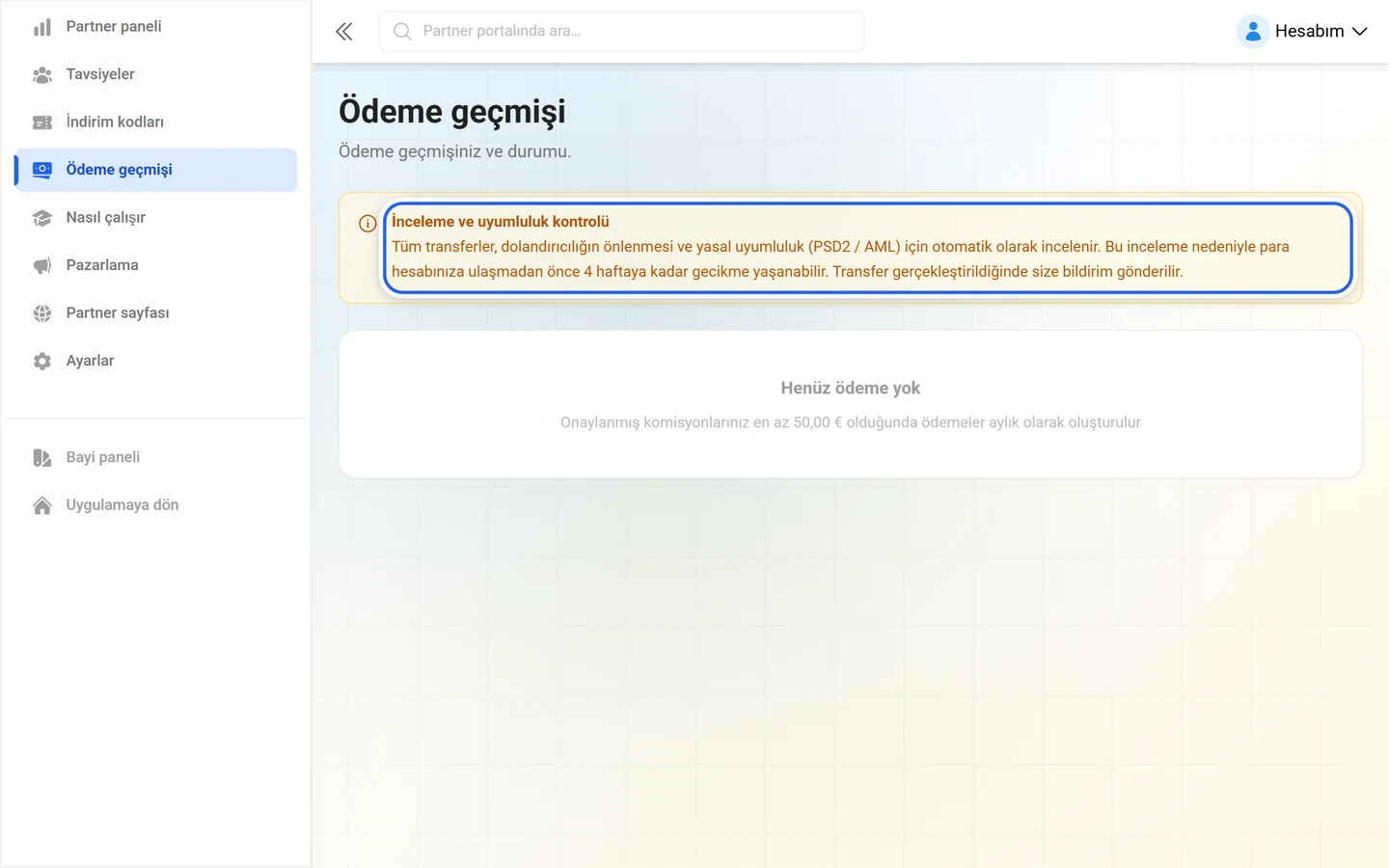
Task: Click the Bayi paneli icon
Action: pos(42,457)
